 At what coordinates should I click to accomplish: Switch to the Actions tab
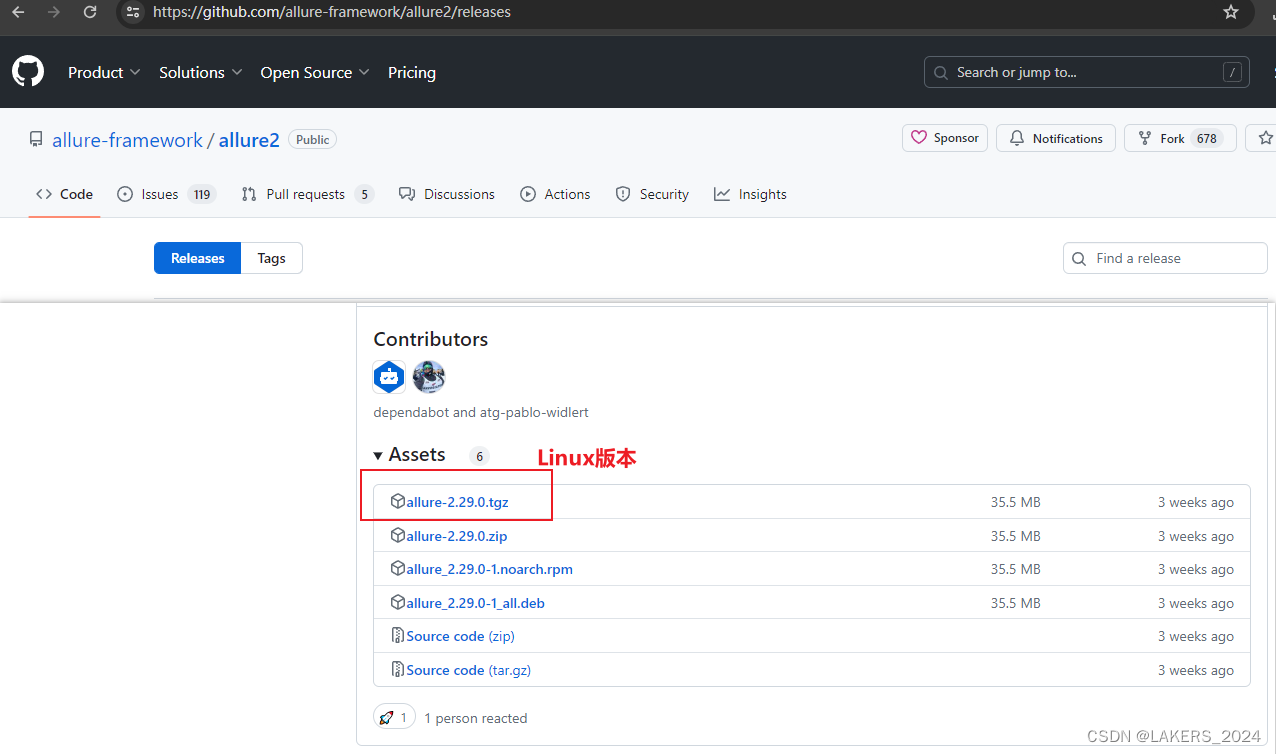tap(555, 194)
